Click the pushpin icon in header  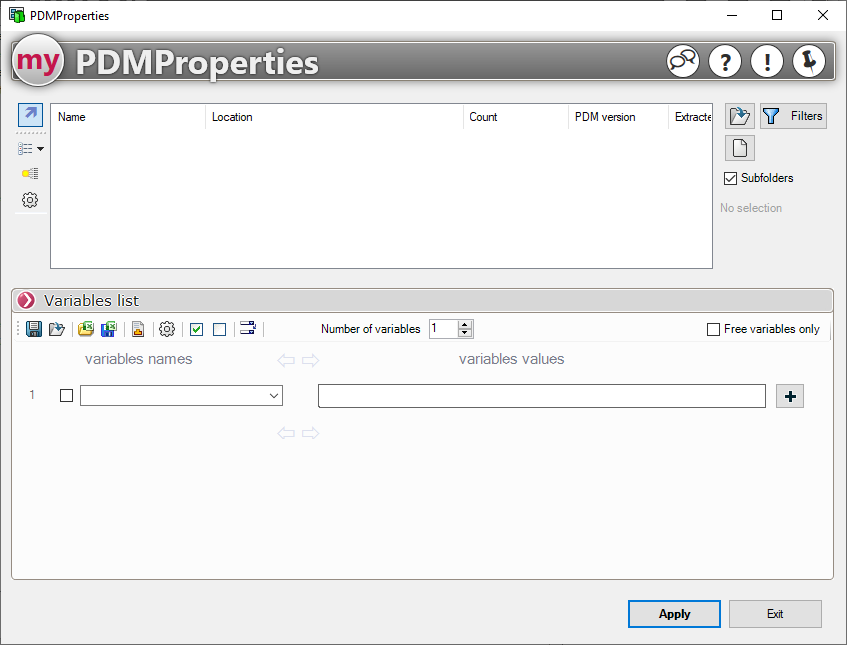809,61
